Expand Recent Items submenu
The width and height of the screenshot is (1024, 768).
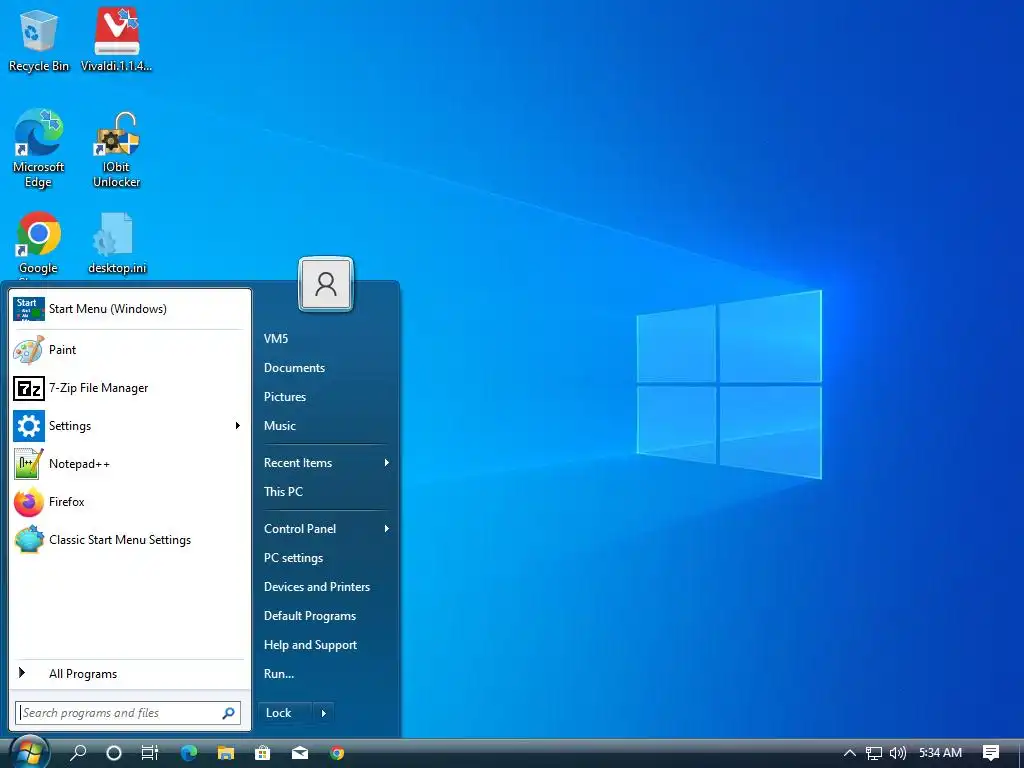pos(327,463)
